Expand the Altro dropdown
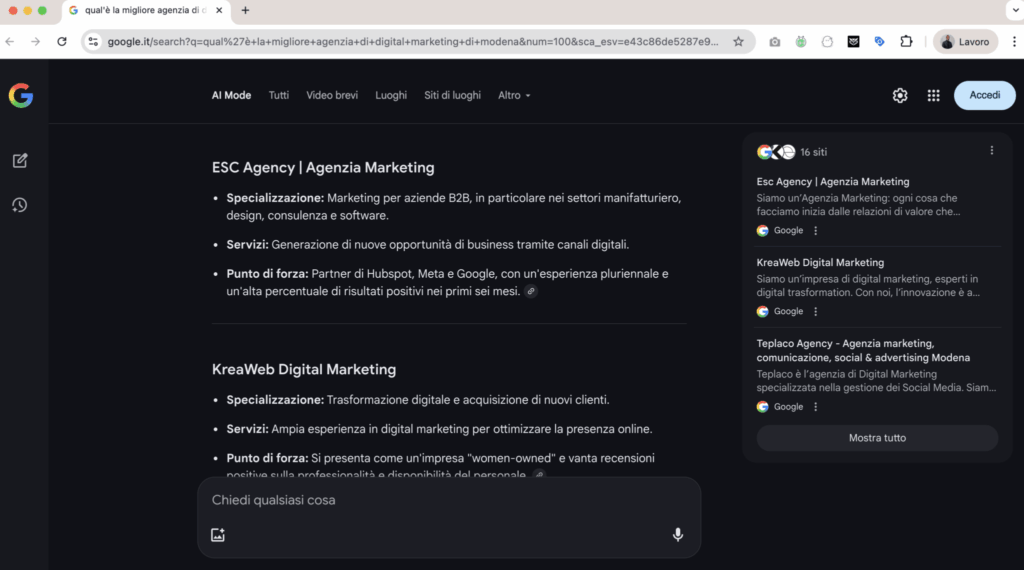 (x=515, y=95)
